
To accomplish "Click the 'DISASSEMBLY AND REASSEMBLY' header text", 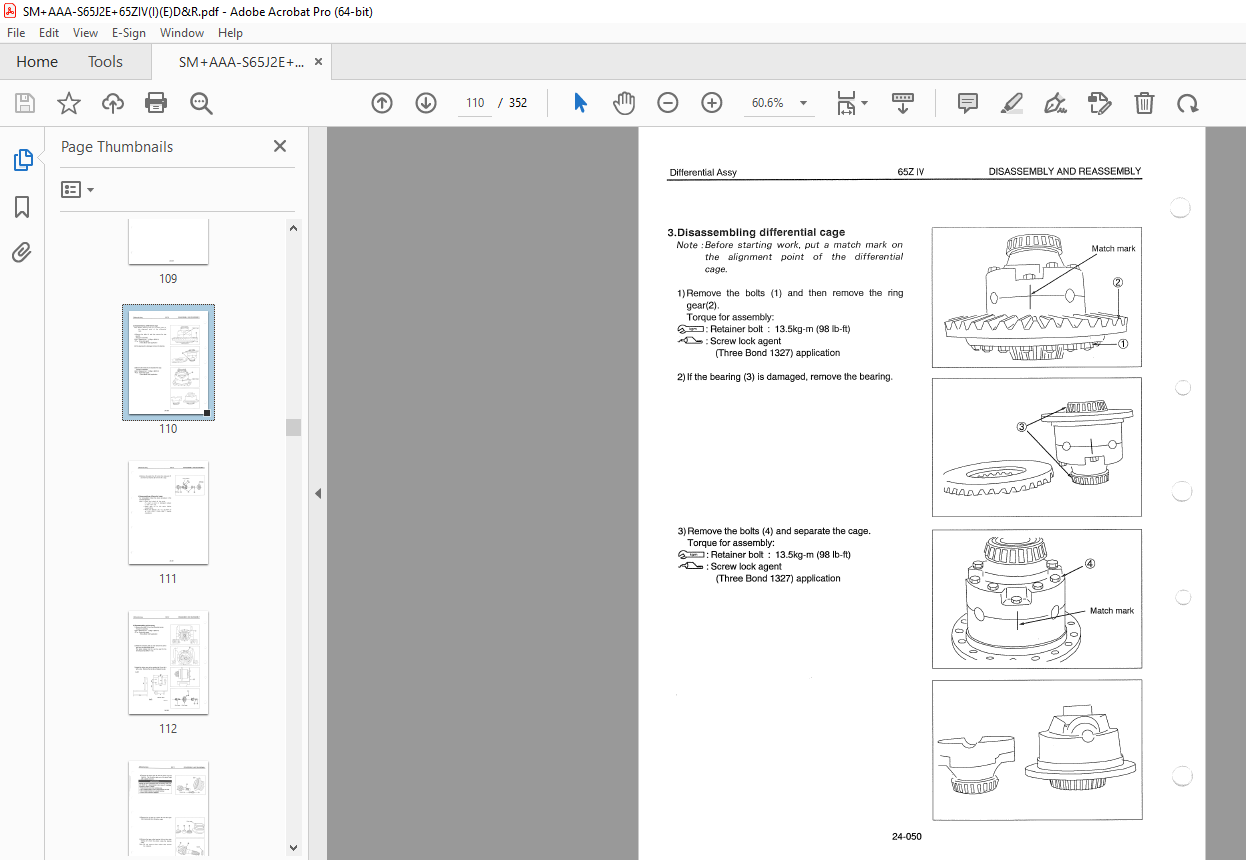I will click(1065, 172).
